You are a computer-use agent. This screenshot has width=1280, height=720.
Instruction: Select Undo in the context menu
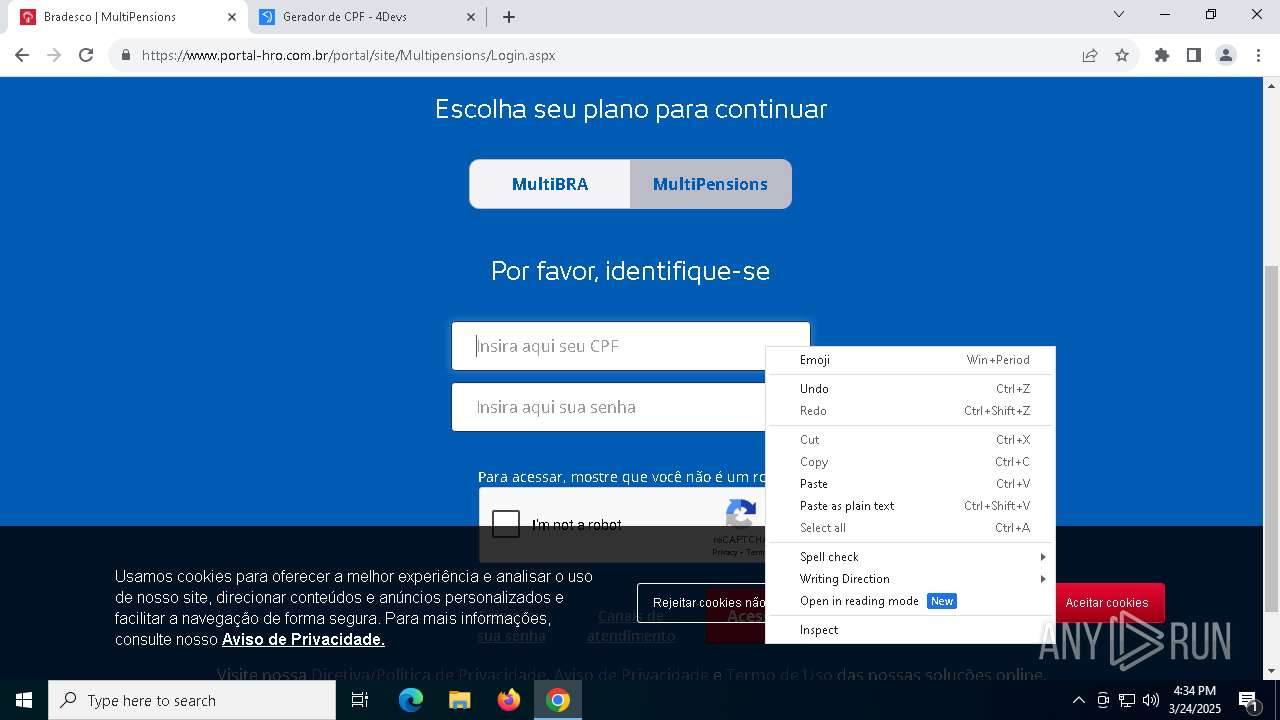[910, 389]
